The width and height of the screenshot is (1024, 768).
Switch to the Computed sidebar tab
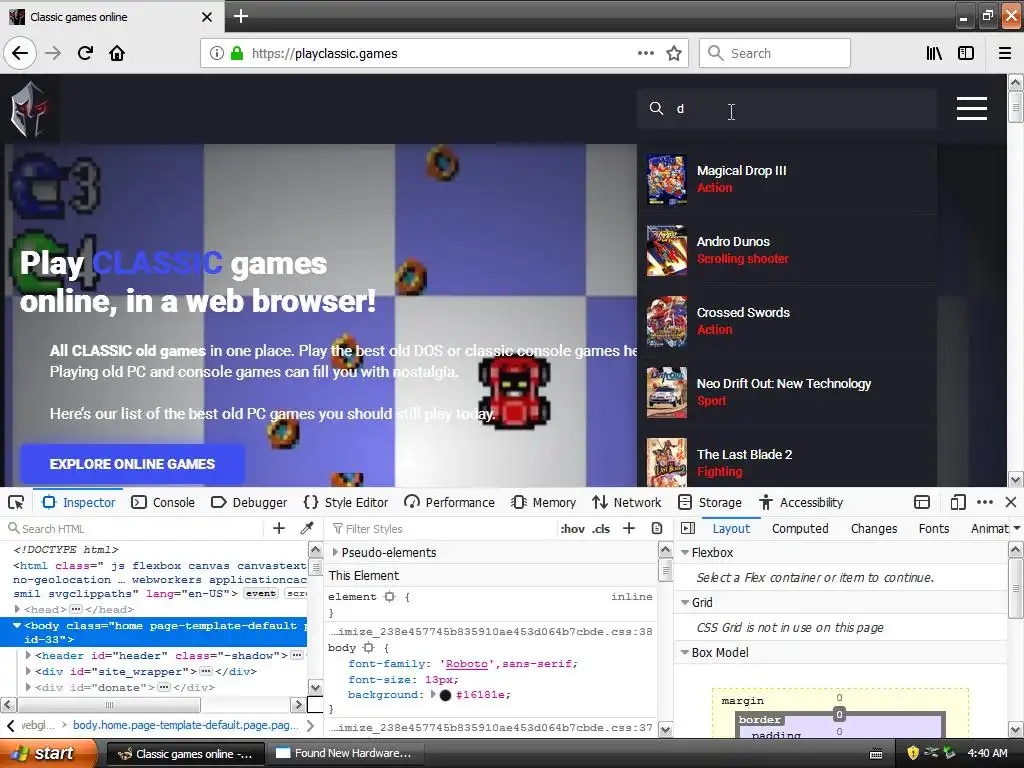800,528
